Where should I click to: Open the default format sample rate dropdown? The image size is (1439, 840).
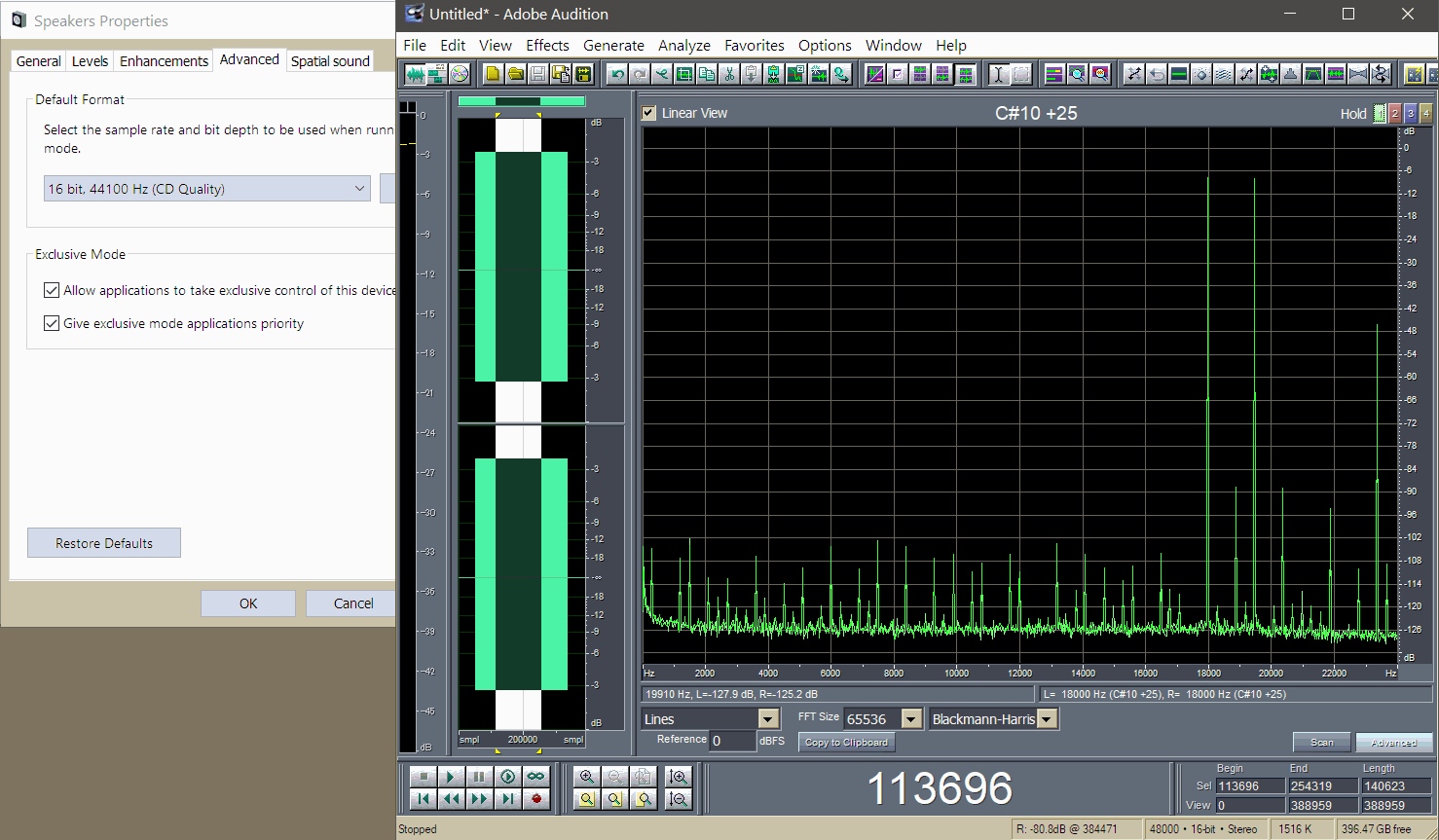(x=207, y=189)
